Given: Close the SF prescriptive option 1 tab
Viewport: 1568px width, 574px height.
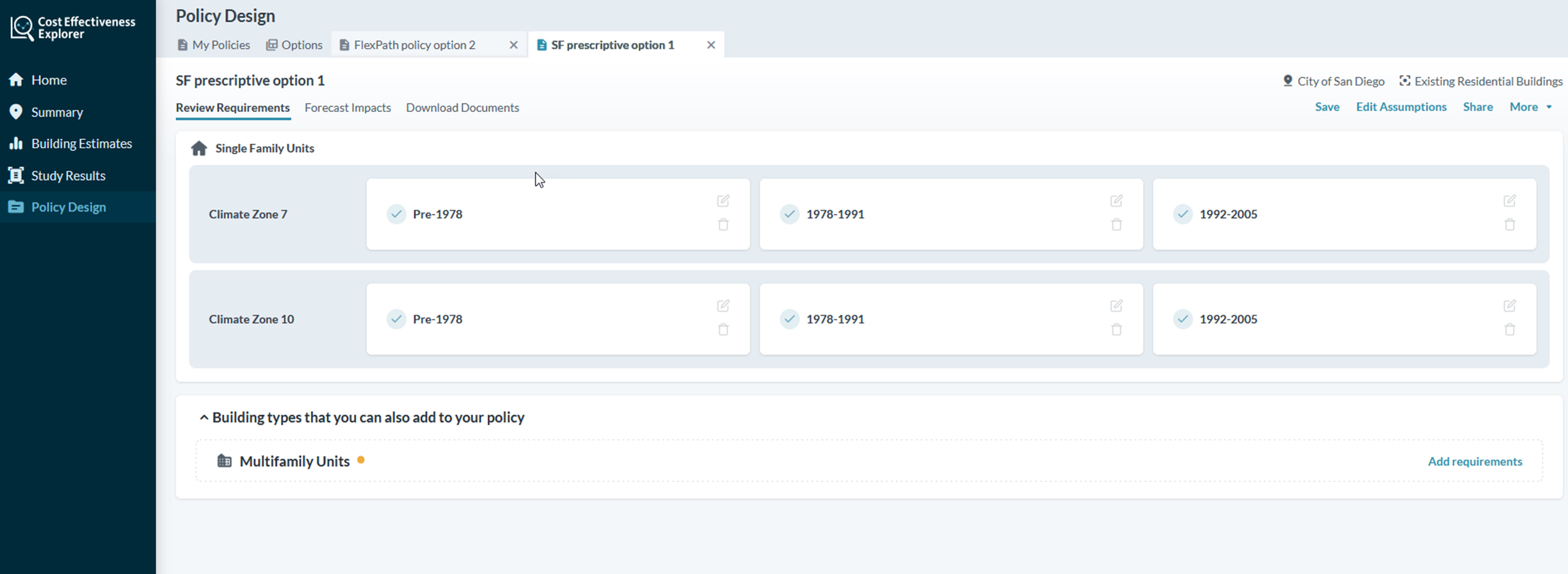Looking at the screenshot, I should (711, 44).
